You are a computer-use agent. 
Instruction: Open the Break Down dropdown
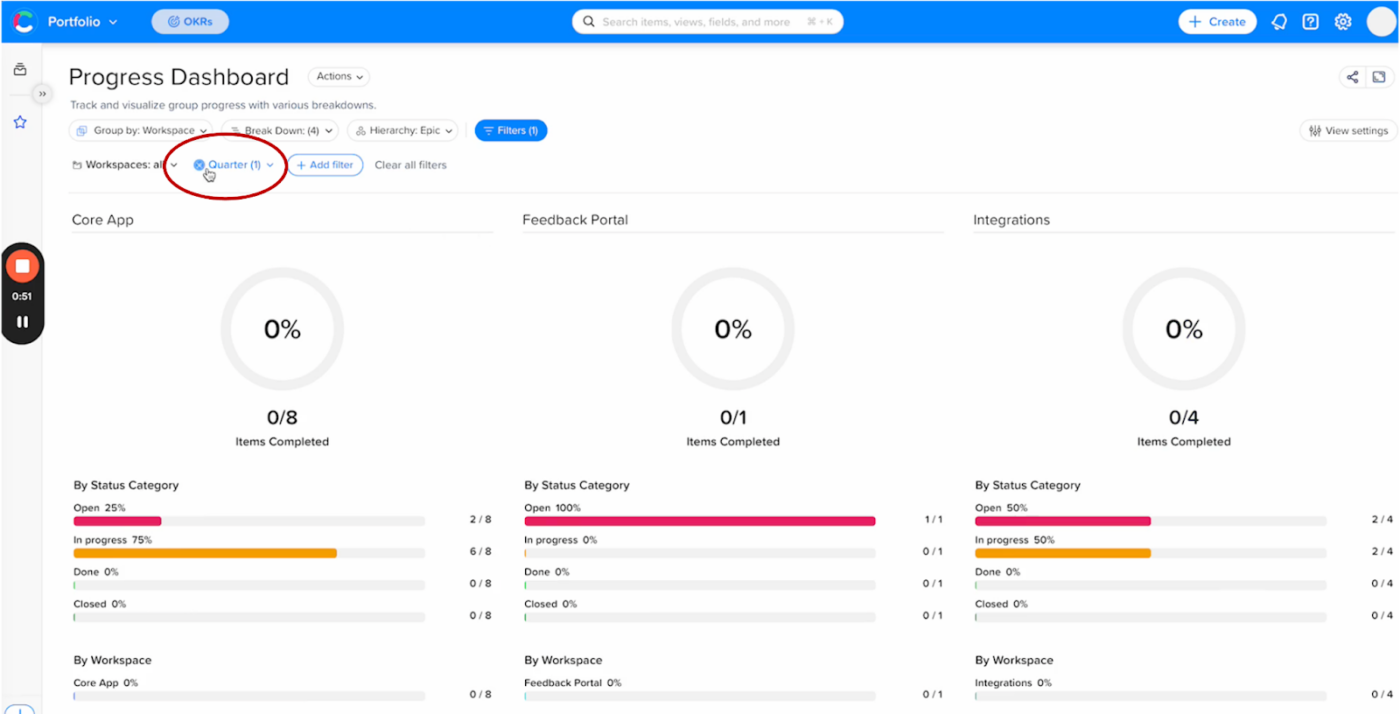(279, 131)
